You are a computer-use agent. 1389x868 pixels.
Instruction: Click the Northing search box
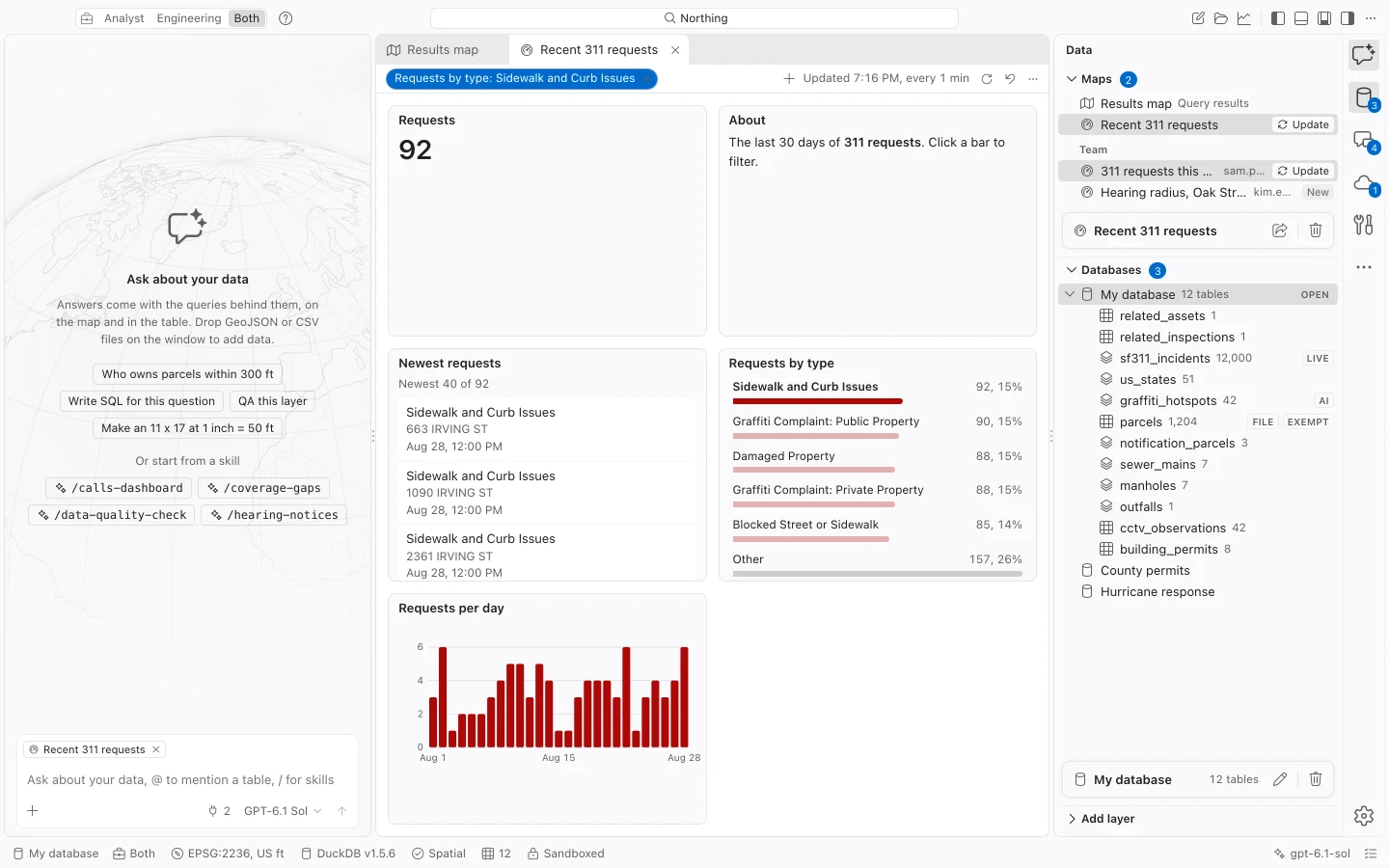694,18
